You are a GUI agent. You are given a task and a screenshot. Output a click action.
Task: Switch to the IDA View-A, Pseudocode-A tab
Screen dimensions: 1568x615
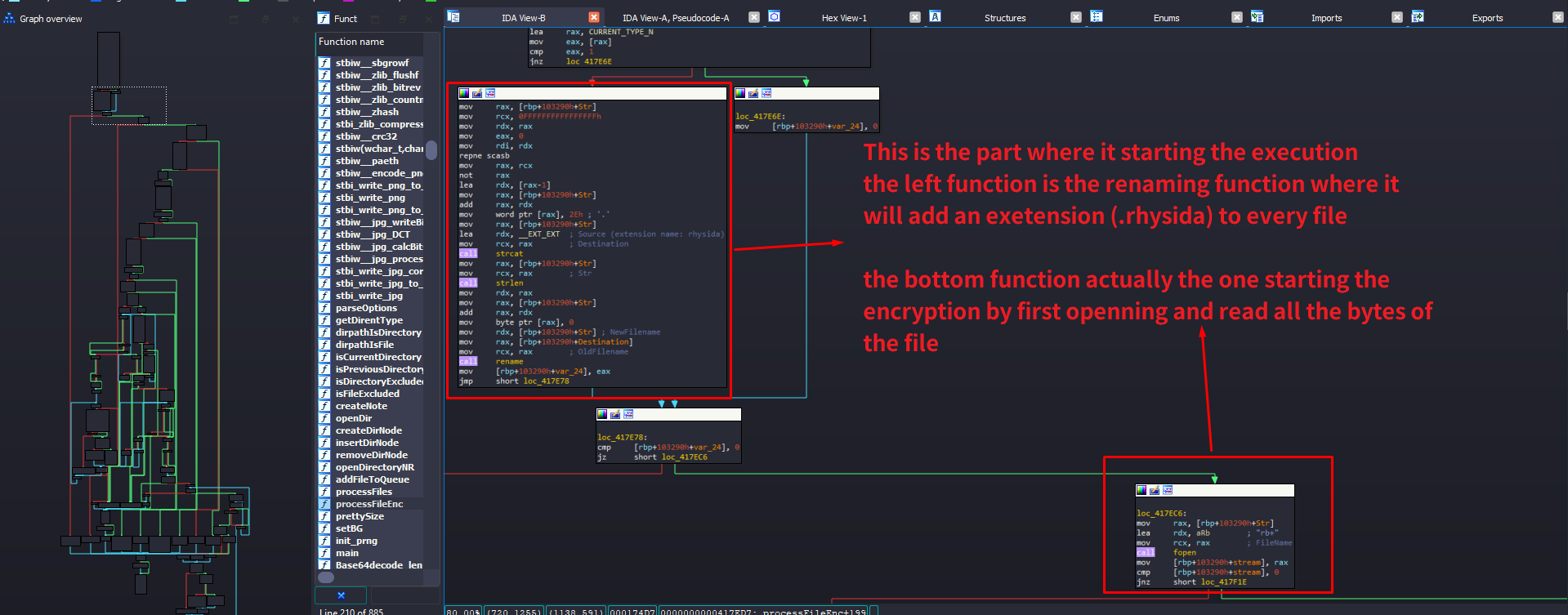[676, 18]
